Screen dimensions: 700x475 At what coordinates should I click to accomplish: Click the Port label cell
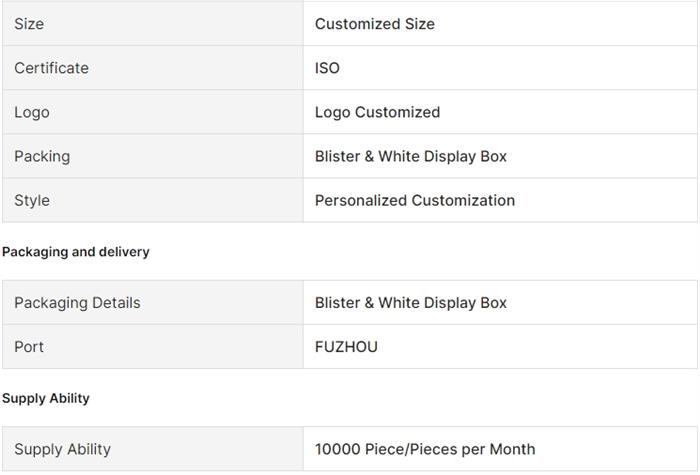(29, 347)
